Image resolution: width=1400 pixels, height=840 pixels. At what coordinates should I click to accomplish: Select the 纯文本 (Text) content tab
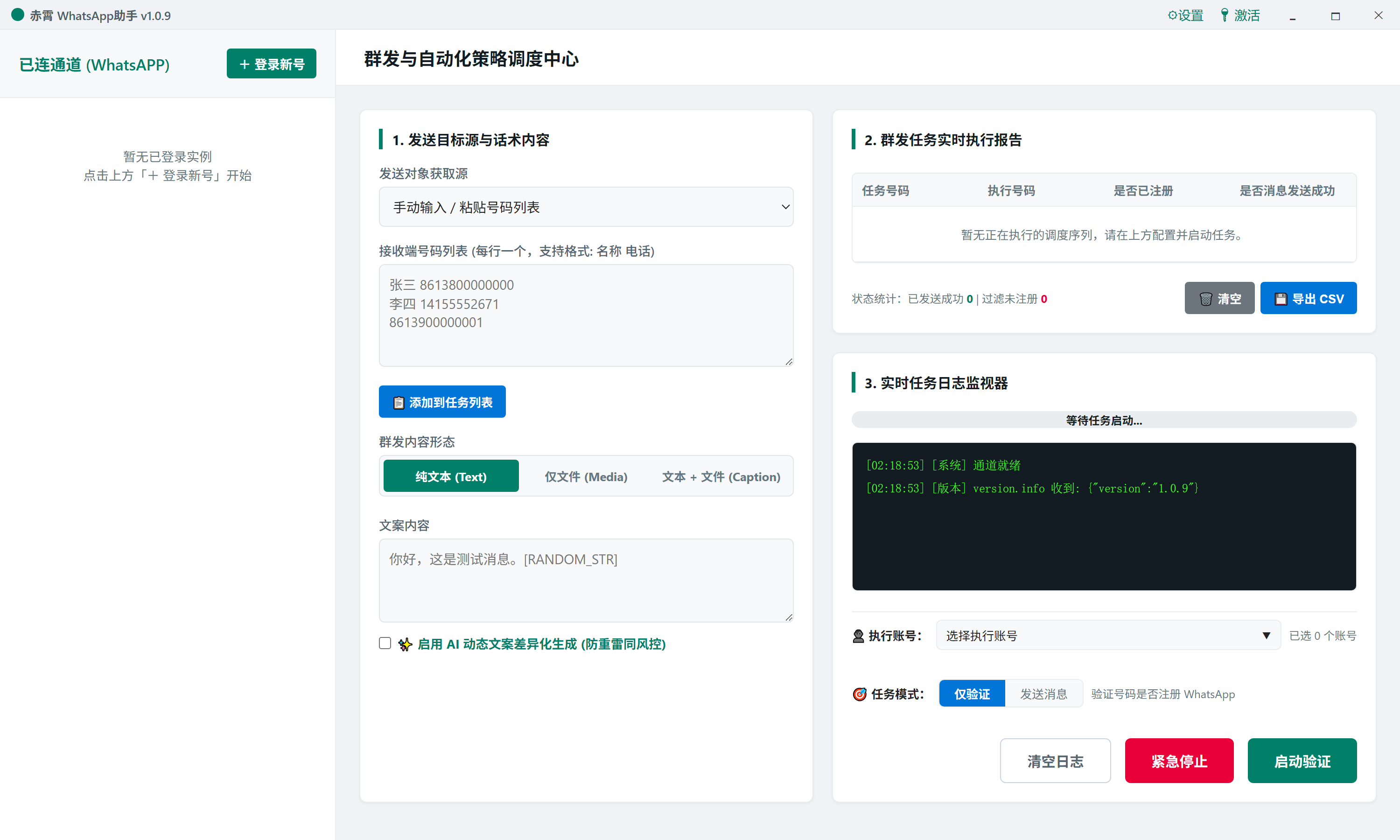pos(451,476)
